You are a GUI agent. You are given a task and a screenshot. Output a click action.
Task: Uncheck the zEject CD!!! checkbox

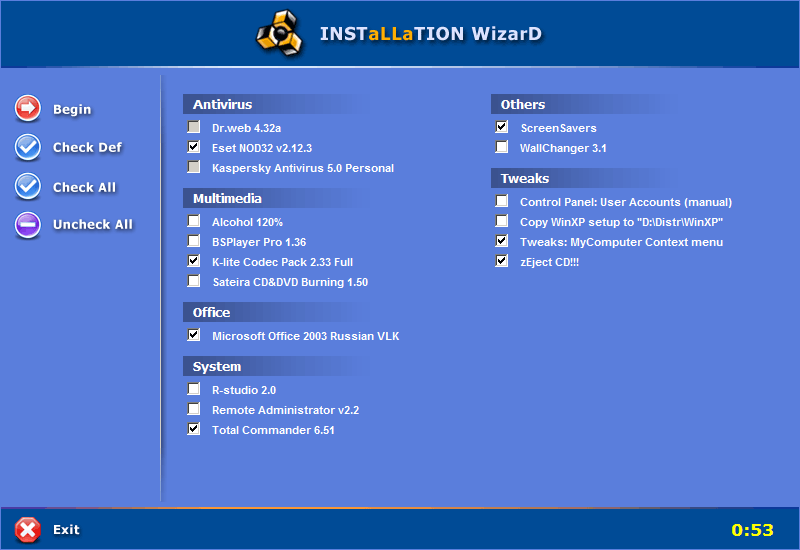pyautogui.click(x=502, y=261)
